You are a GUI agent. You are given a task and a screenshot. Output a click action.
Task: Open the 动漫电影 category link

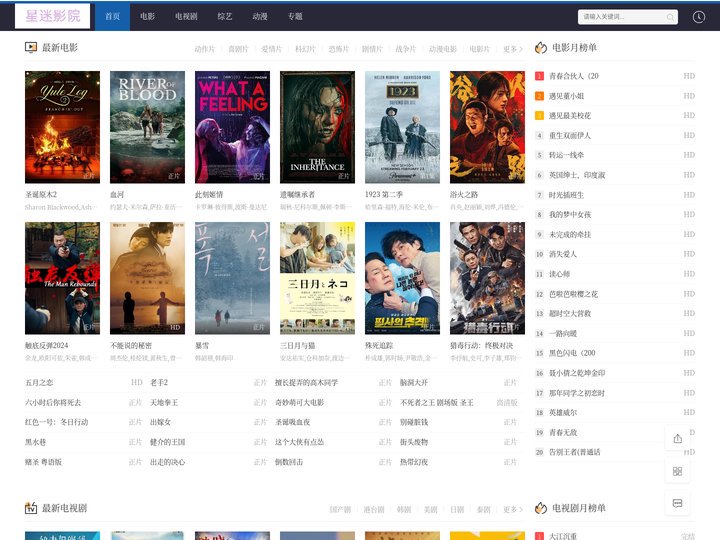[443, 49]
